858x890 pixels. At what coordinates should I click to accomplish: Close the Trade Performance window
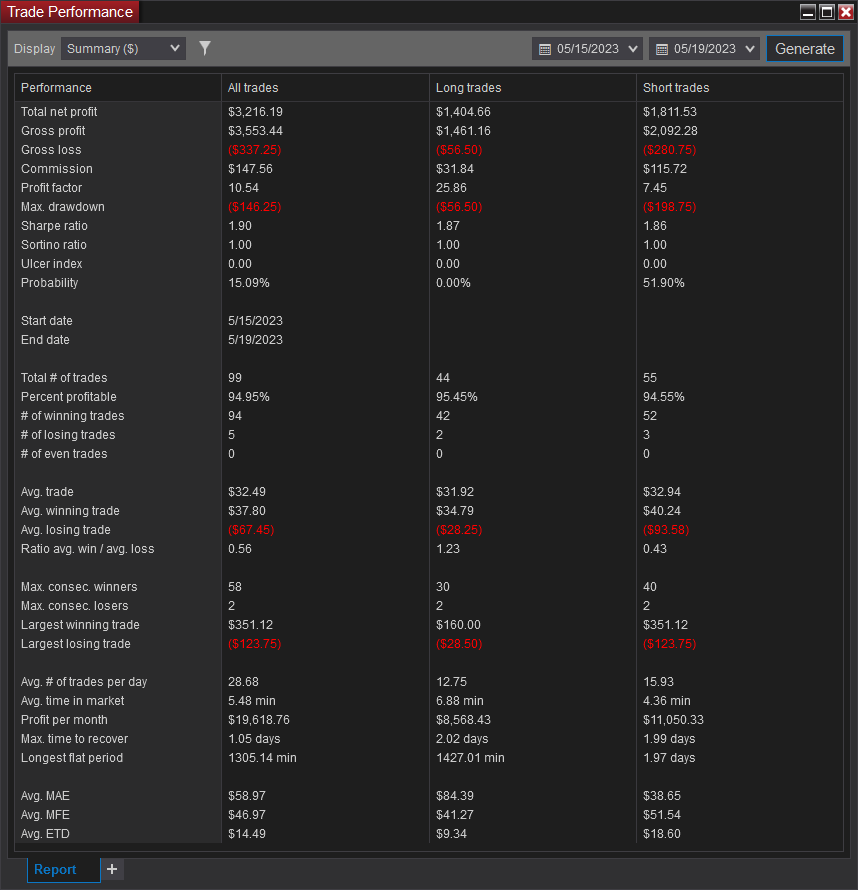tap(846, 12)
